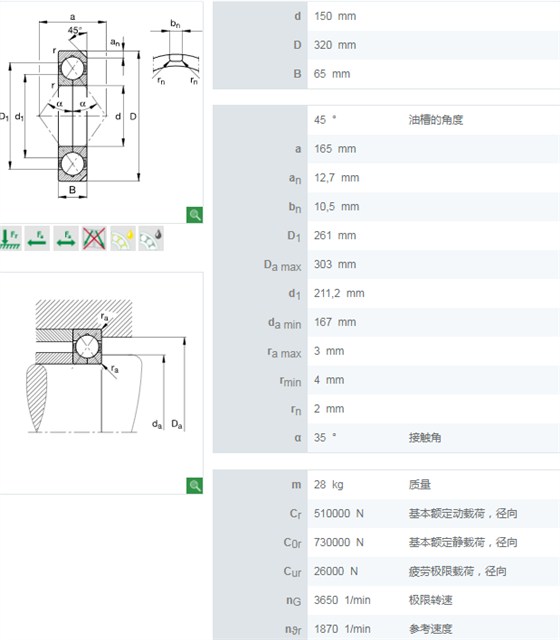Click the 质量 description text
The image size is (560, 640).
click(x=419, y=484)
